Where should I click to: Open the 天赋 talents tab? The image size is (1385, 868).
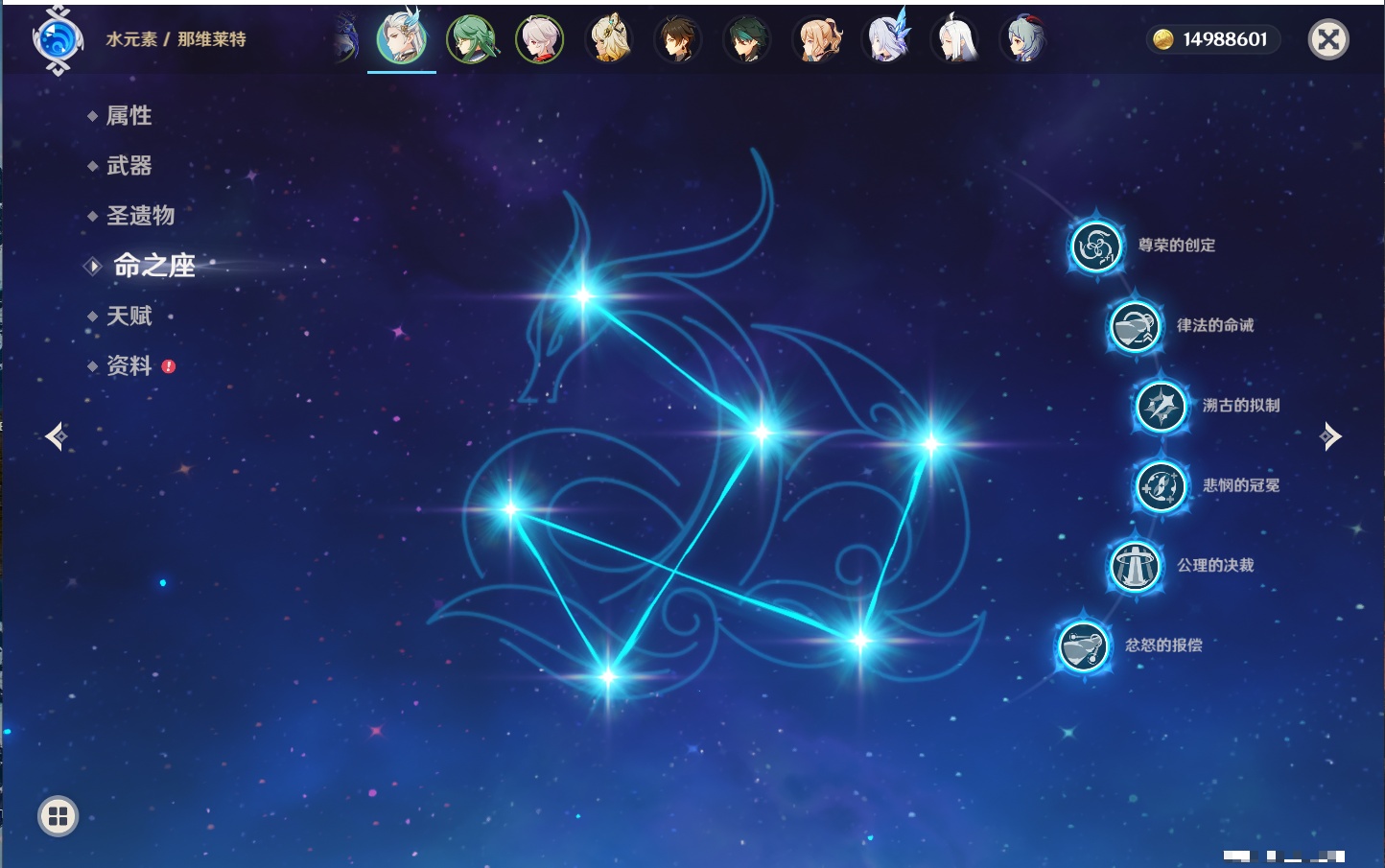click(x=129, y=316)
